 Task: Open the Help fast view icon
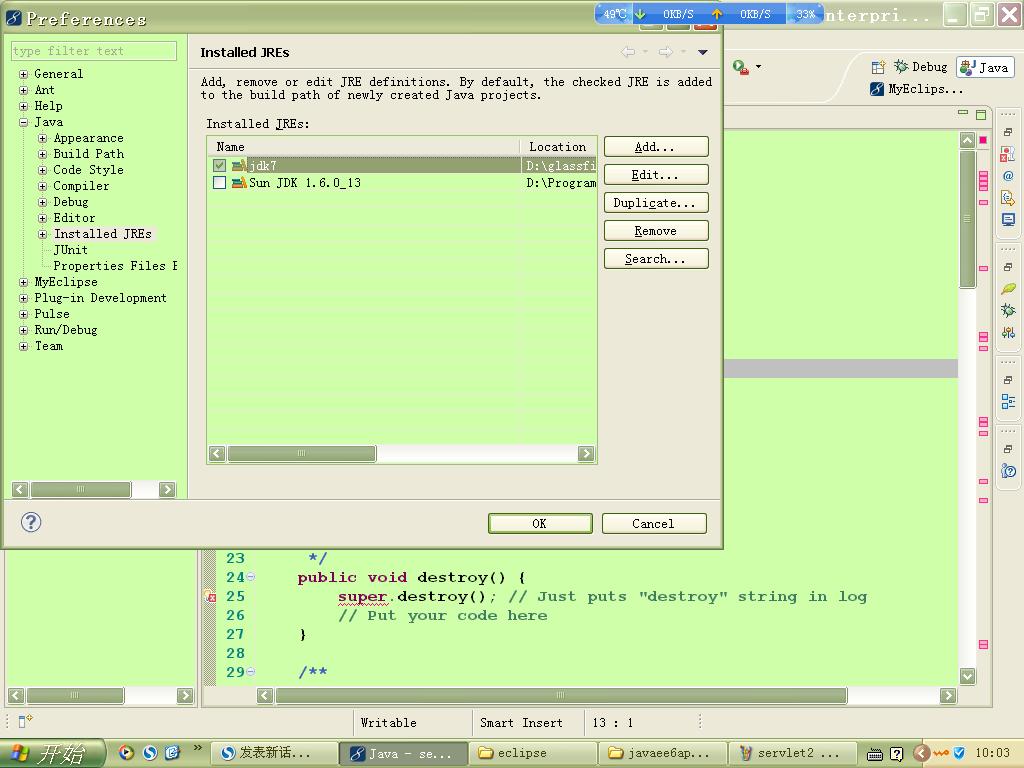point(1008,470)
